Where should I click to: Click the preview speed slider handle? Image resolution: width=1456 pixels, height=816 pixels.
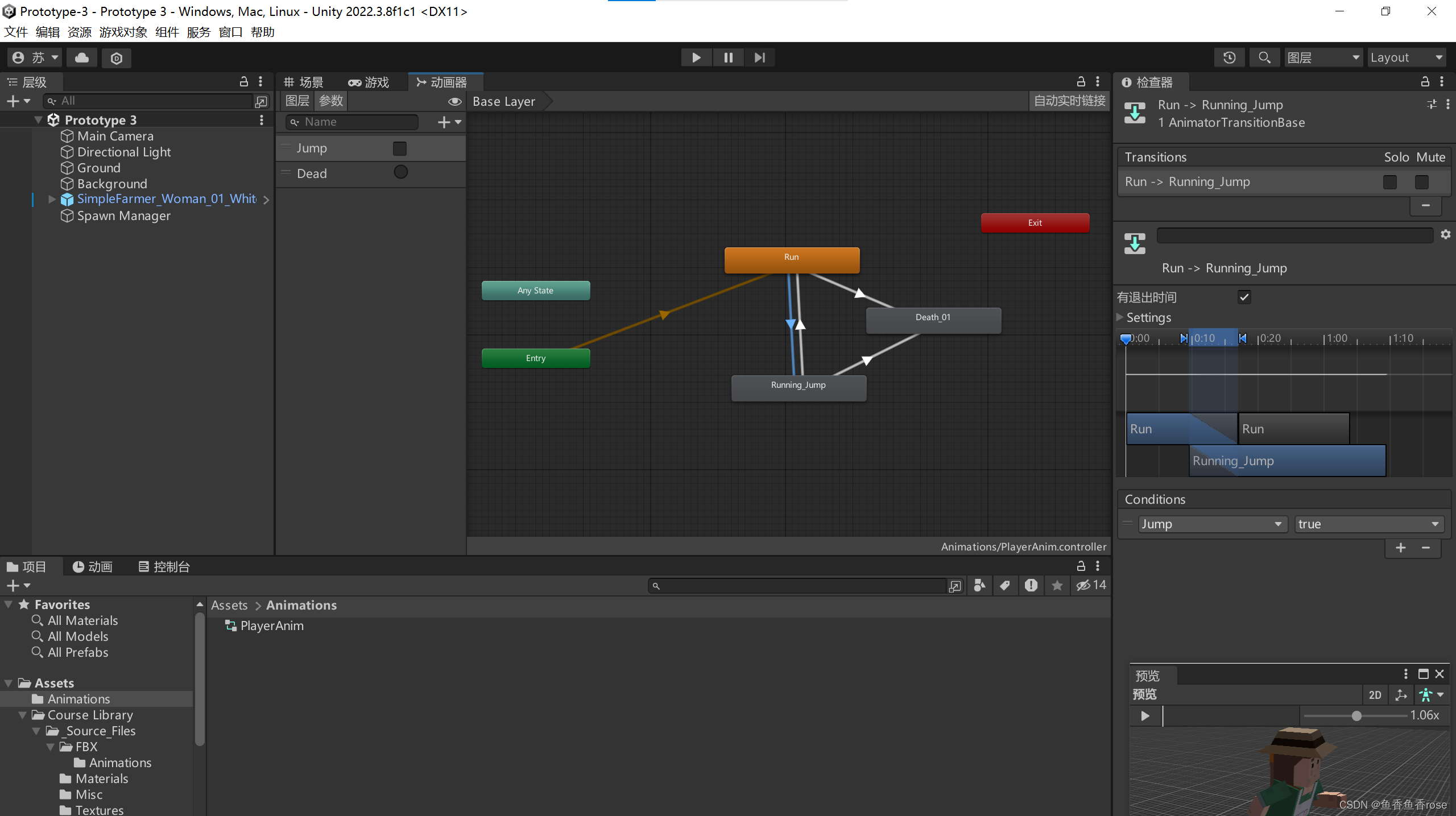(1356, 716)
